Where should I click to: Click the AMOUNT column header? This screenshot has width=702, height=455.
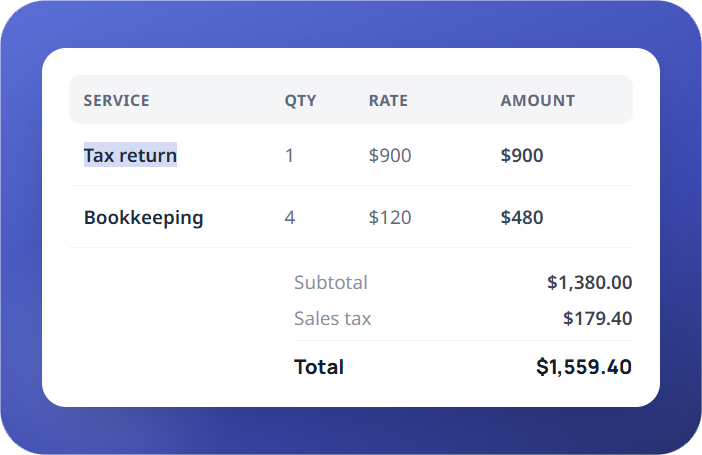click(537, 100)
